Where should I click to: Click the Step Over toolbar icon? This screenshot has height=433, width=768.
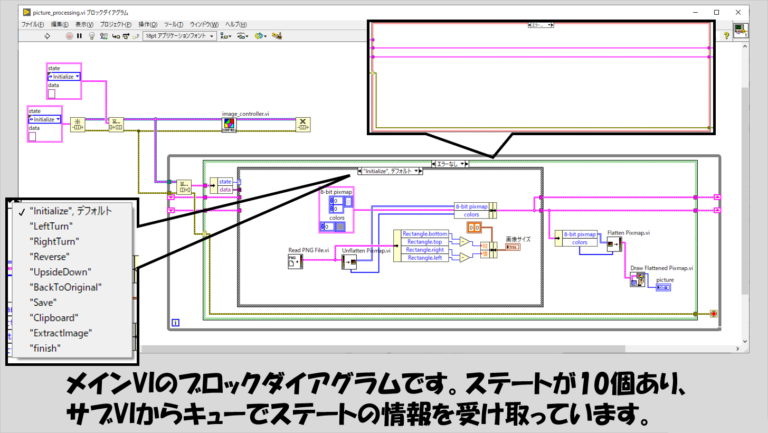click(x=126, y=36)
